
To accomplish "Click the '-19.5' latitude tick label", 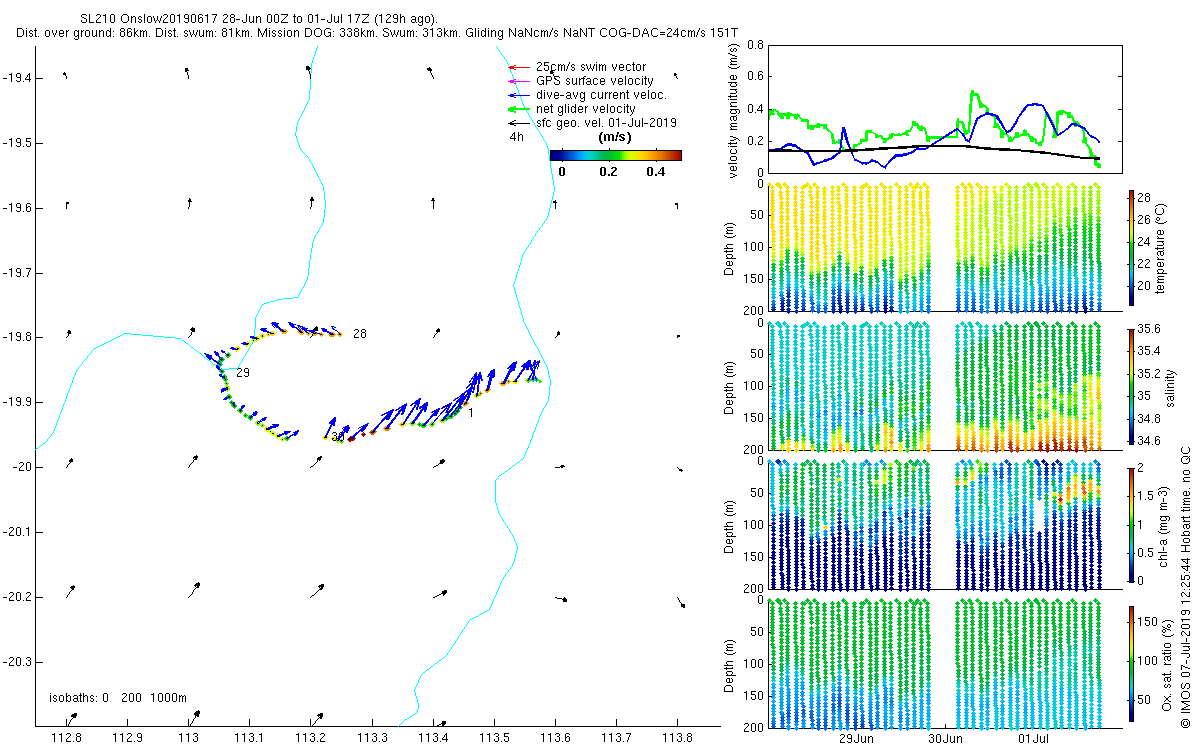I will coord(17,143).
